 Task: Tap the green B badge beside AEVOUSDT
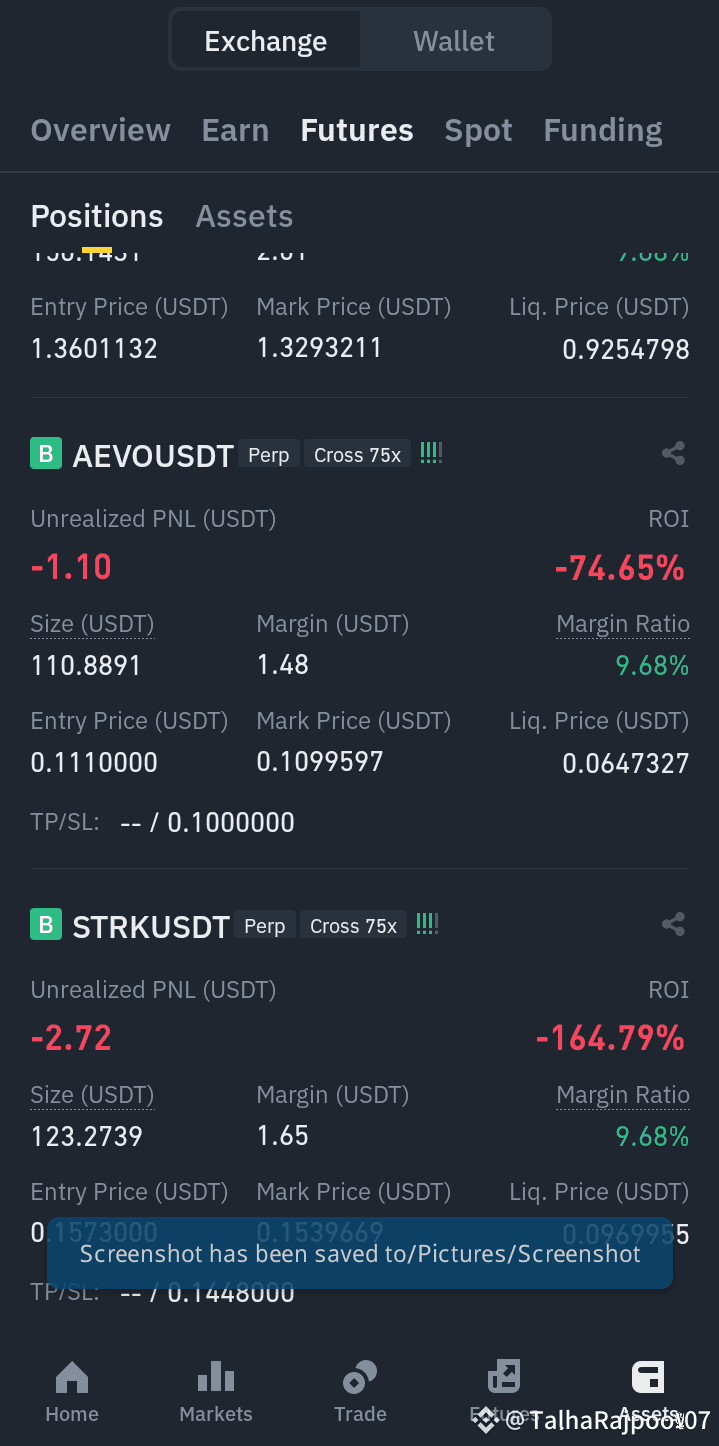tap(46, 454)
